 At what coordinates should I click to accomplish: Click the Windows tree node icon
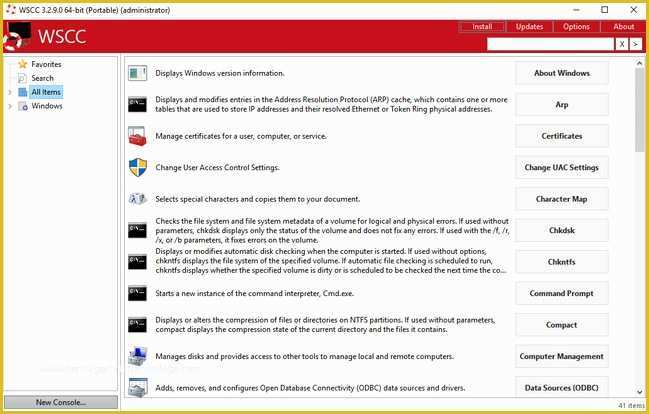click(x=23, y=106)
